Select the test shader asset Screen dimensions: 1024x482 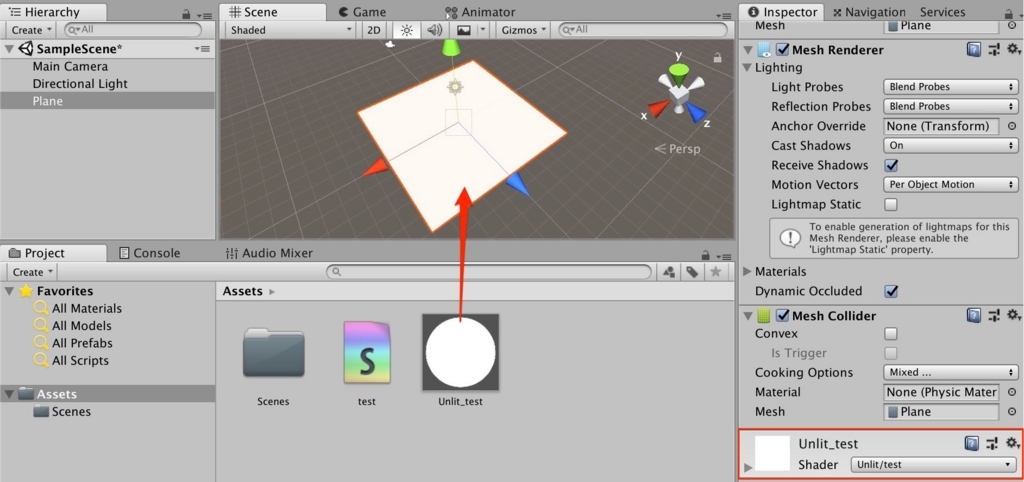pos(367,353)
